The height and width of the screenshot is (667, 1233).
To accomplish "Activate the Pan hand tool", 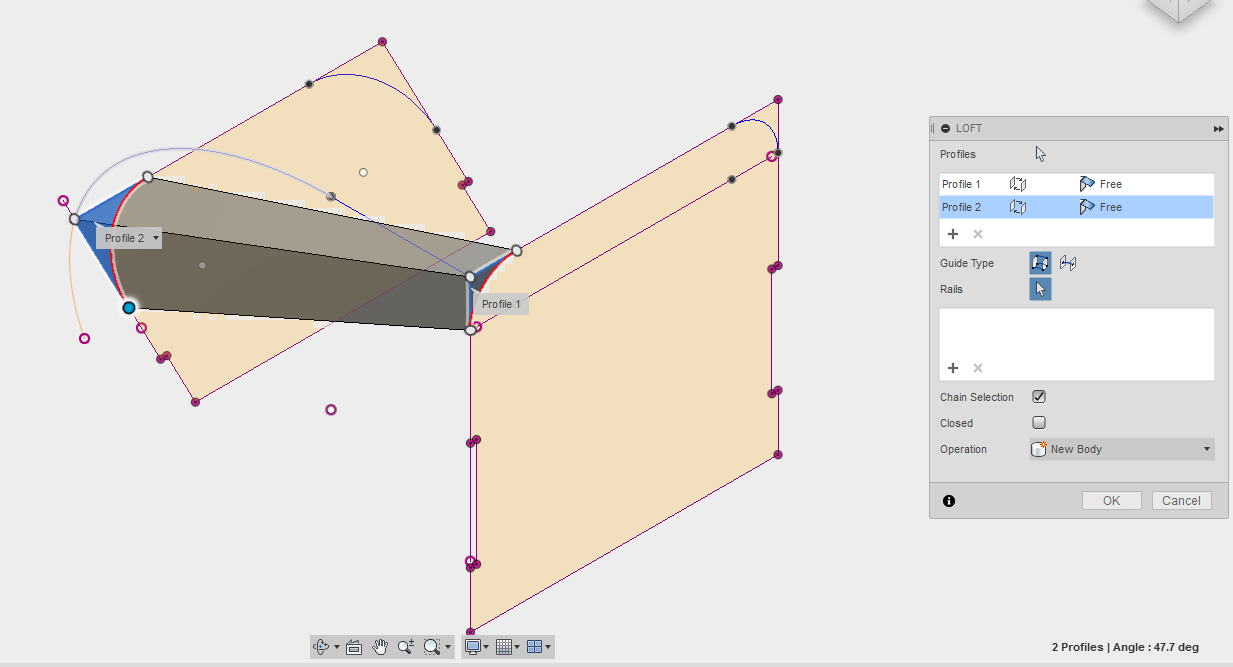I will click(x=380, y=647).
